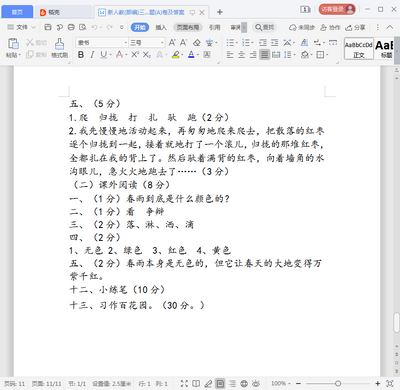The width and height of the screenshot is (400, 390).
Task: Click the eye protection mode icon in status bar
Action: click(256, 383)
